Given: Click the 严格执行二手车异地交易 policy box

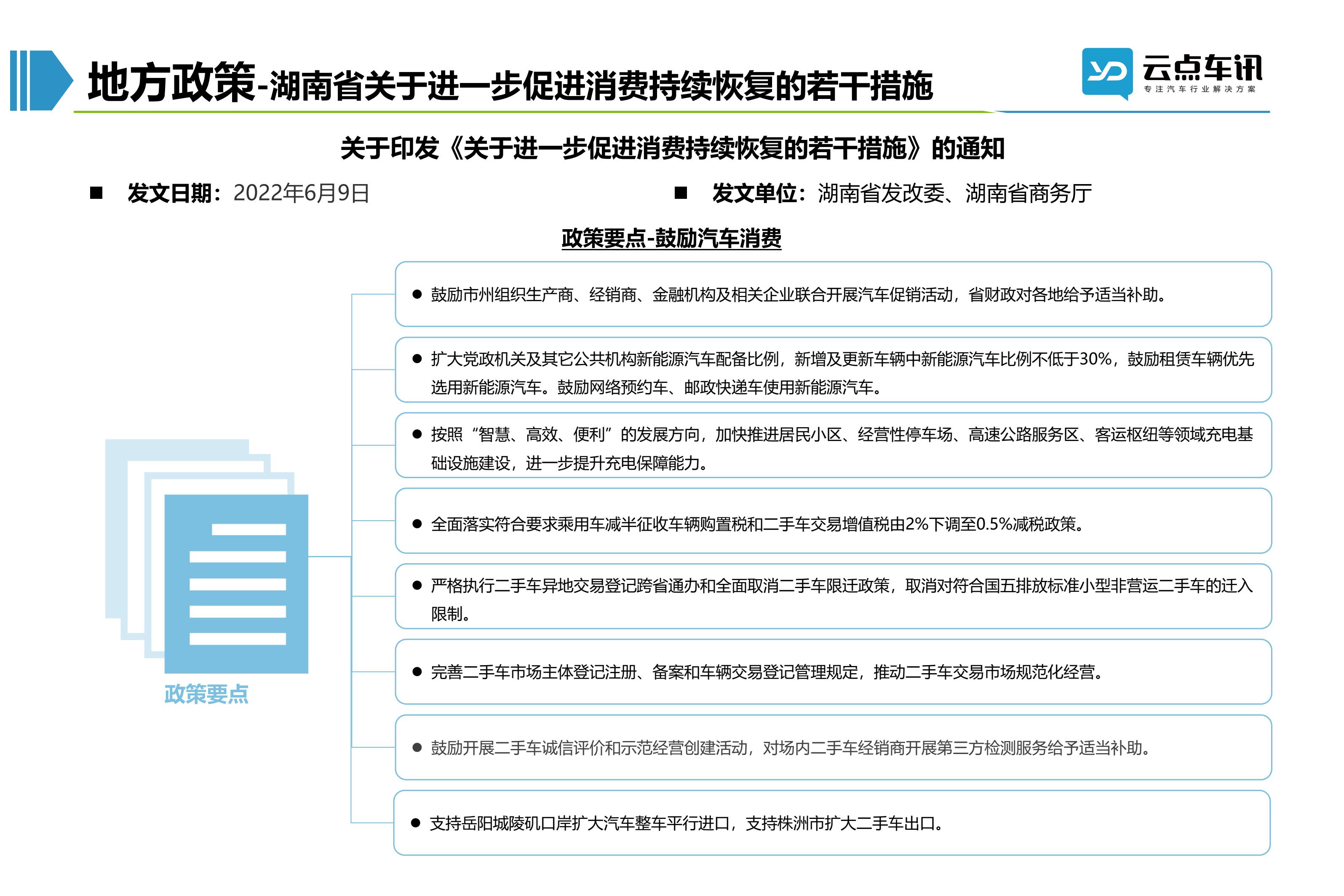Looking at the screenshot, I should (x=834, y=596).
